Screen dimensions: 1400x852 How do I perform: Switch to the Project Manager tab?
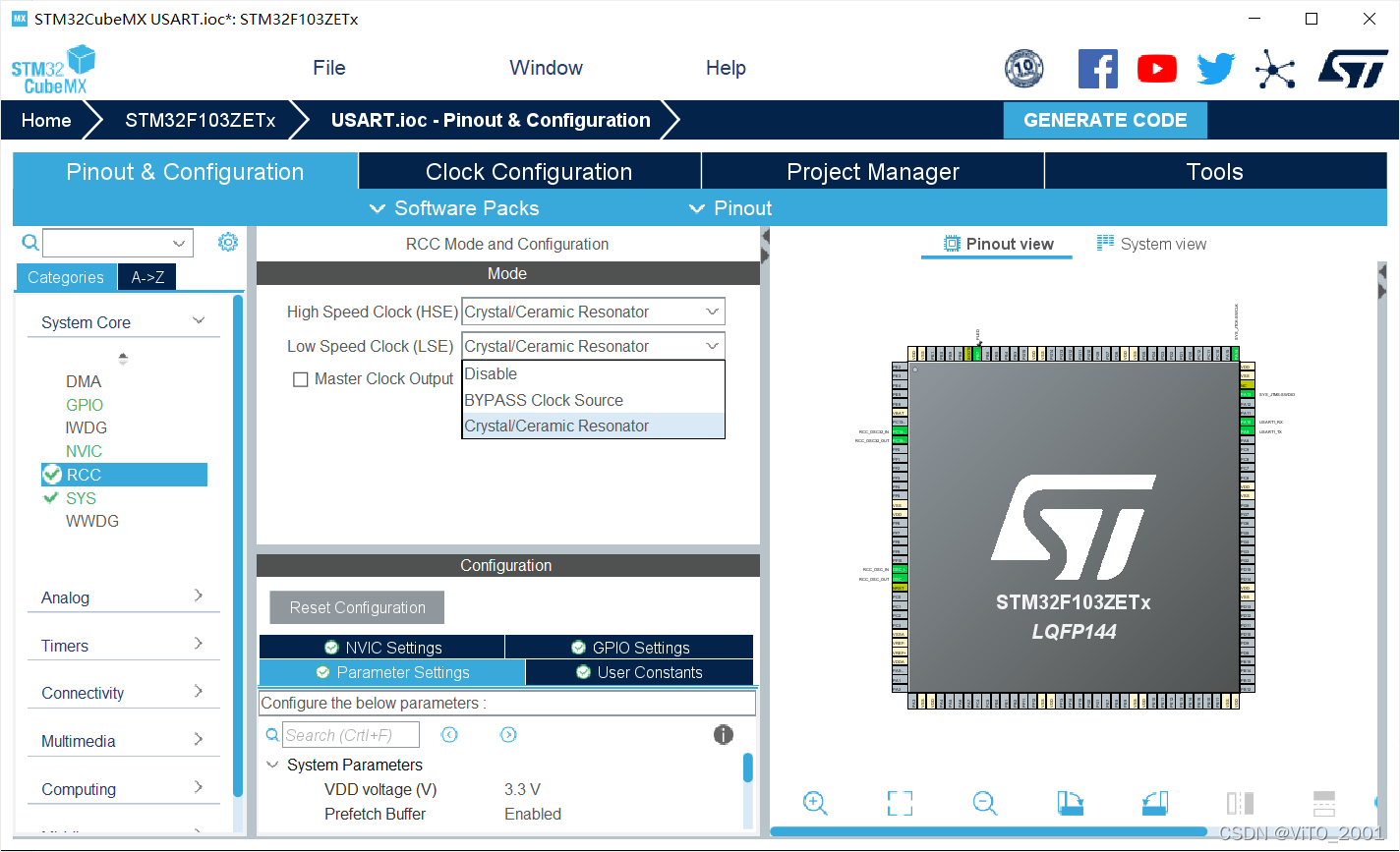click(x=873, y=172)
